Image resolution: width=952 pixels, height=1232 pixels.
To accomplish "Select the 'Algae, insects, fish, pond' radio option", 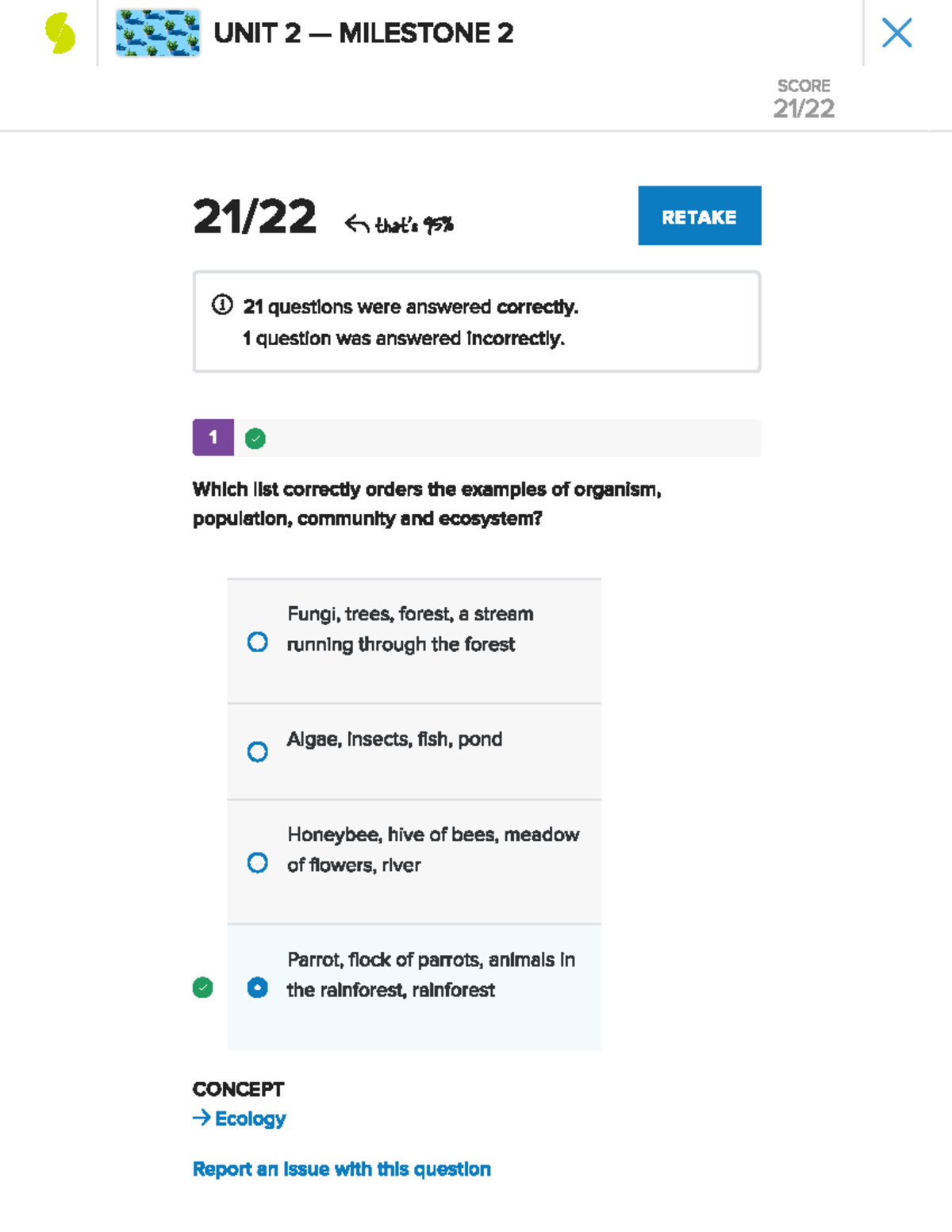I will tap(257, 751).
